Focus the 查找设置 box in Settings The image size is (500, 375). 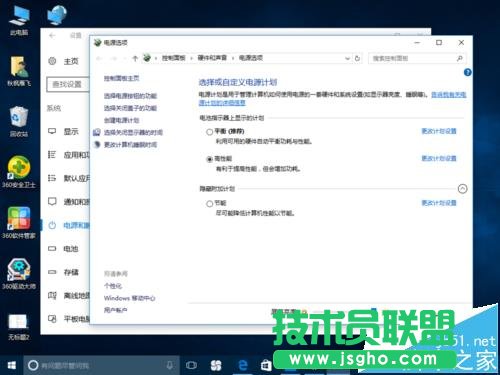tap(68, 84)
